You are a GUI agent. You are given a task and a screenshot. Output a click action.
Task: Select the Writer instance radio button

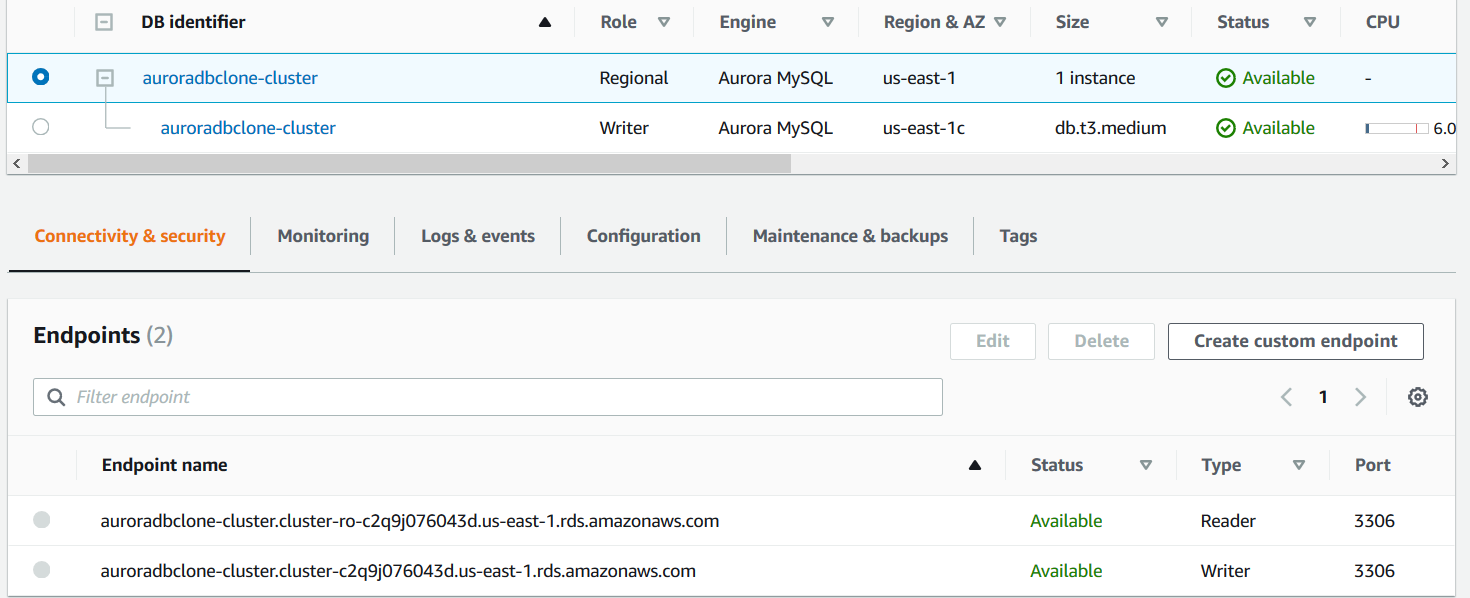tap(40, 127)
